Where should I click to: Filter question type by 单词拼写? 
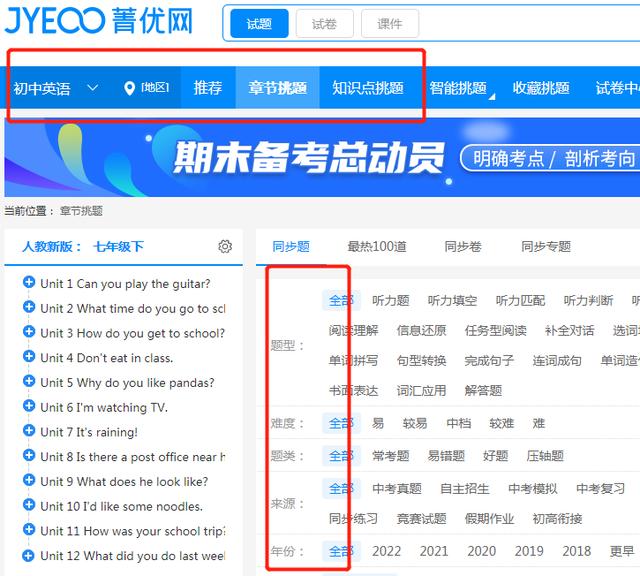(x=353, y=360)
